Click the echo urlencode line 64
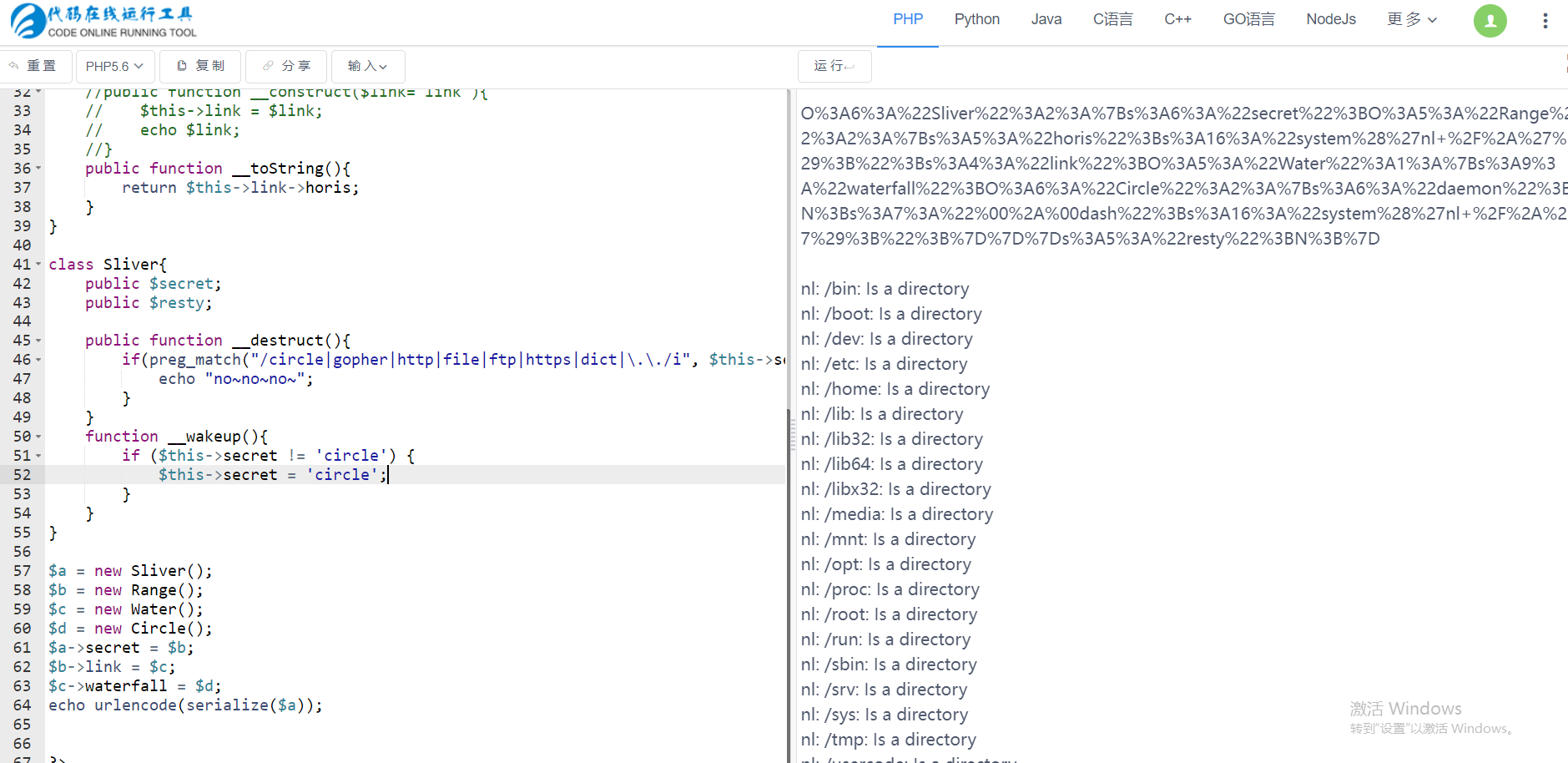 (x=185, y=705)
